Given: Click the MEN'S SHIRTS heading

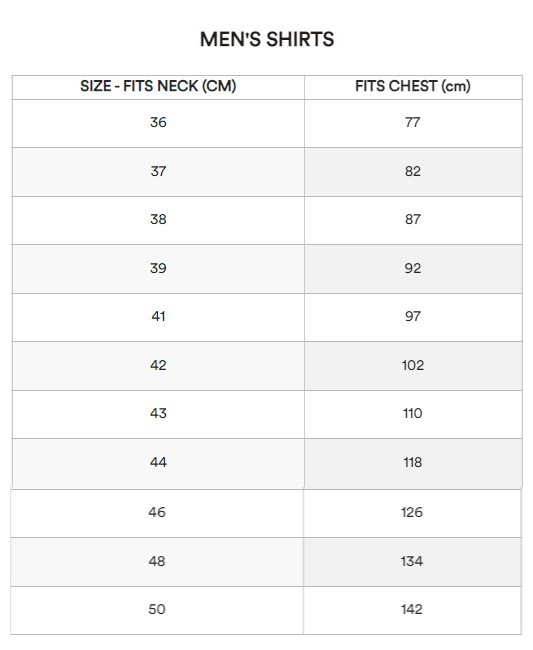Looking at the screenshot, I should tap(266, 39).
